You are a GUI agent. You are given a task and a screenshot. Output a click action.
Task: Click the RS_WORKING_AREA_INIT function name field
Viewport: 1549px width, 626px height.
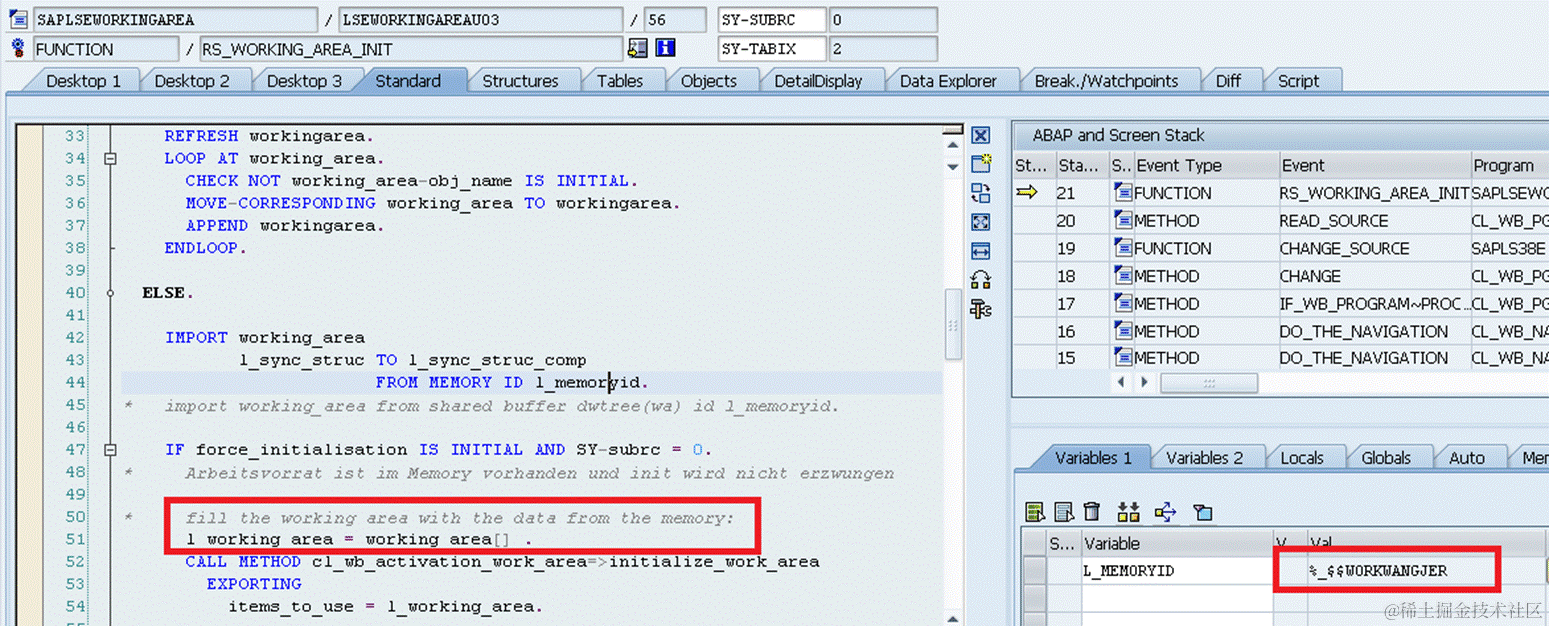click(410, 49)
